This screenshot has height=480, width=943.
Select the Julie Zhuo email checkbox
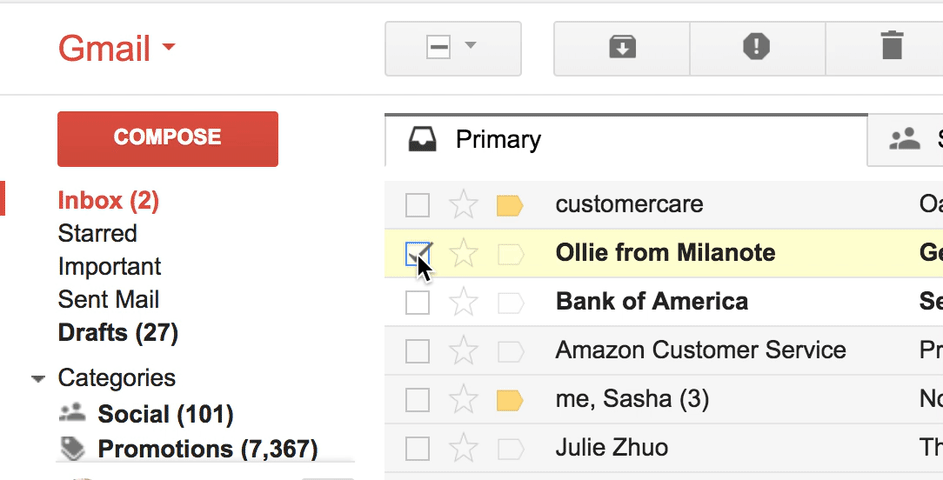(417, 448)
